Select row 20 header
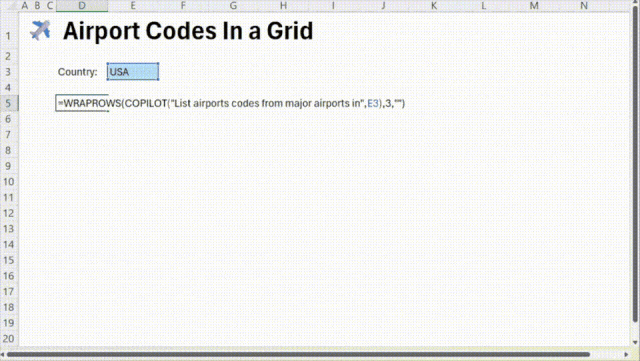This screenshot has width=640, height=361. click(8, 339)
